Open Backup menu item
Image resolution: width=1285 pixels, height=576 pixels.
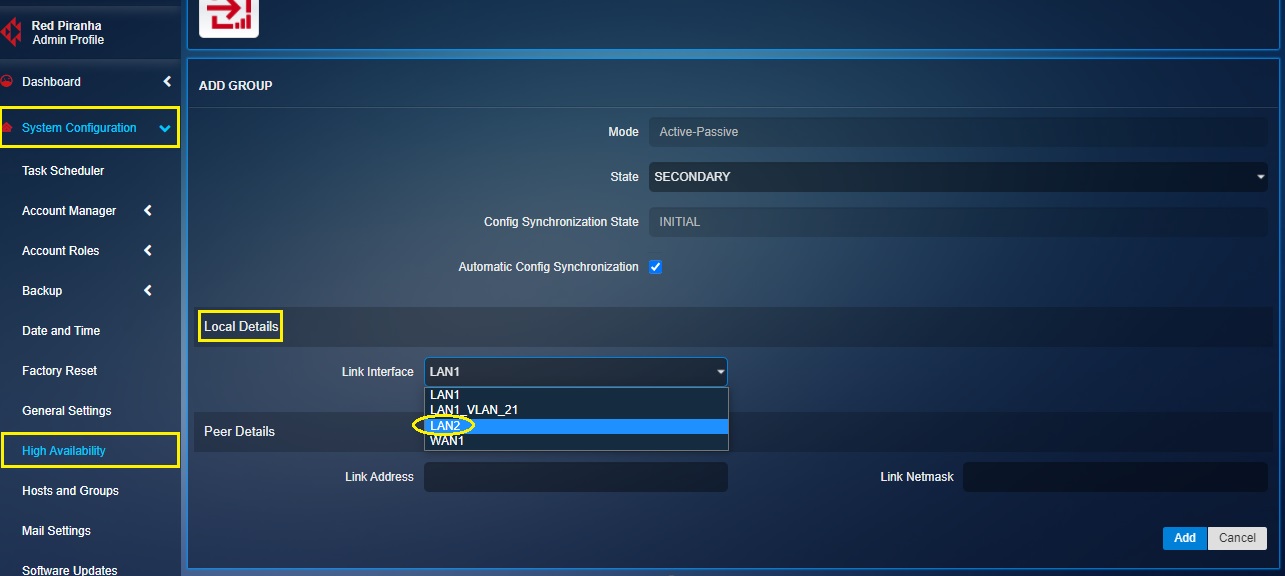coord(42,291)
